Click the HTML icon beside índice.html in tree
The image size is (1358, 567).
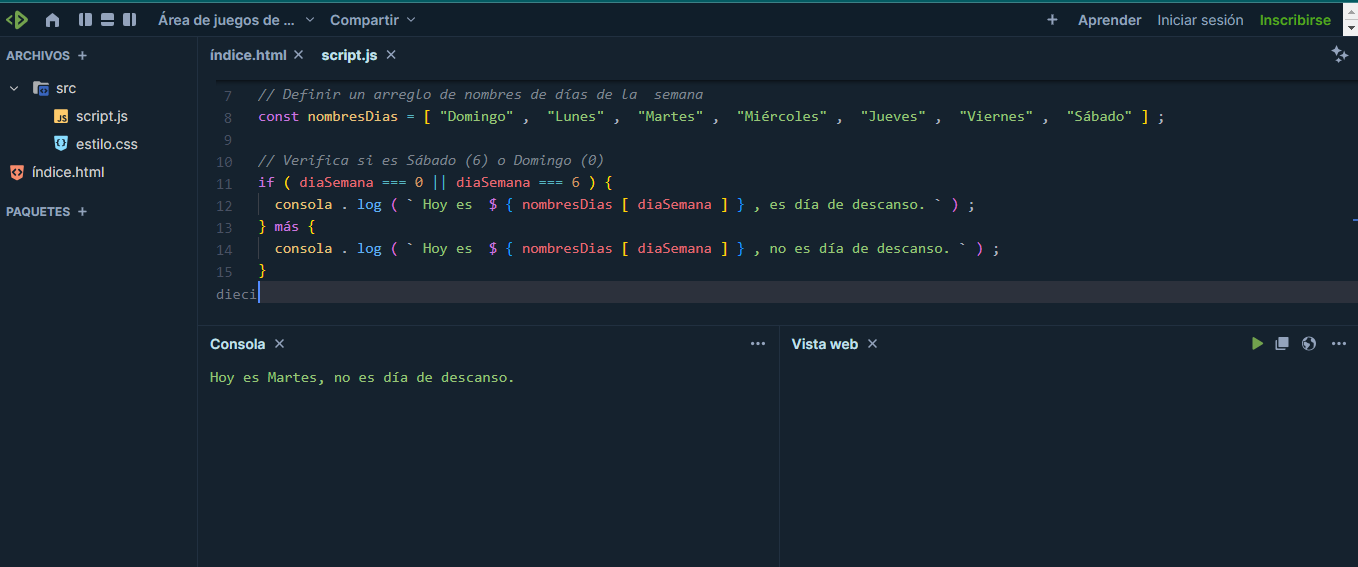point(17,172)
